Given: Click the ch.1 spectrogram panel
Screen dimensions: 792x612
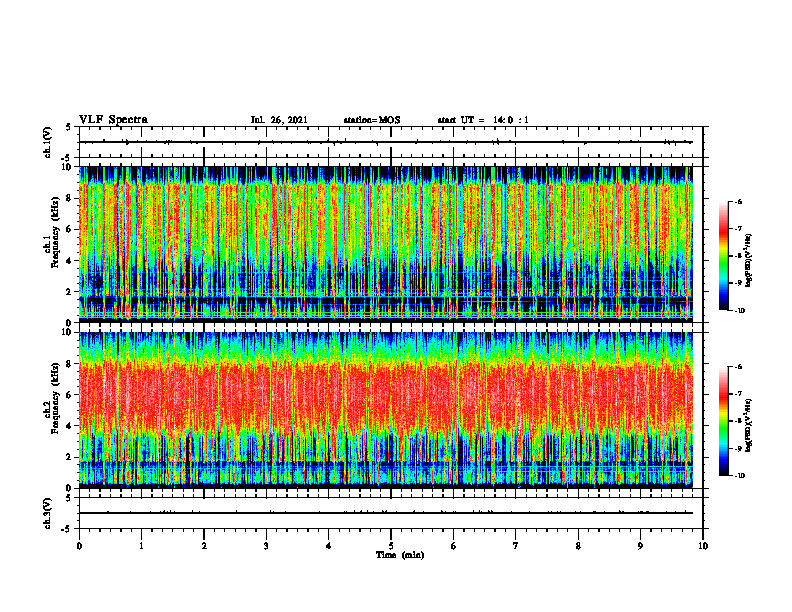Looking at the screenshot, I should tap(386, 244).
